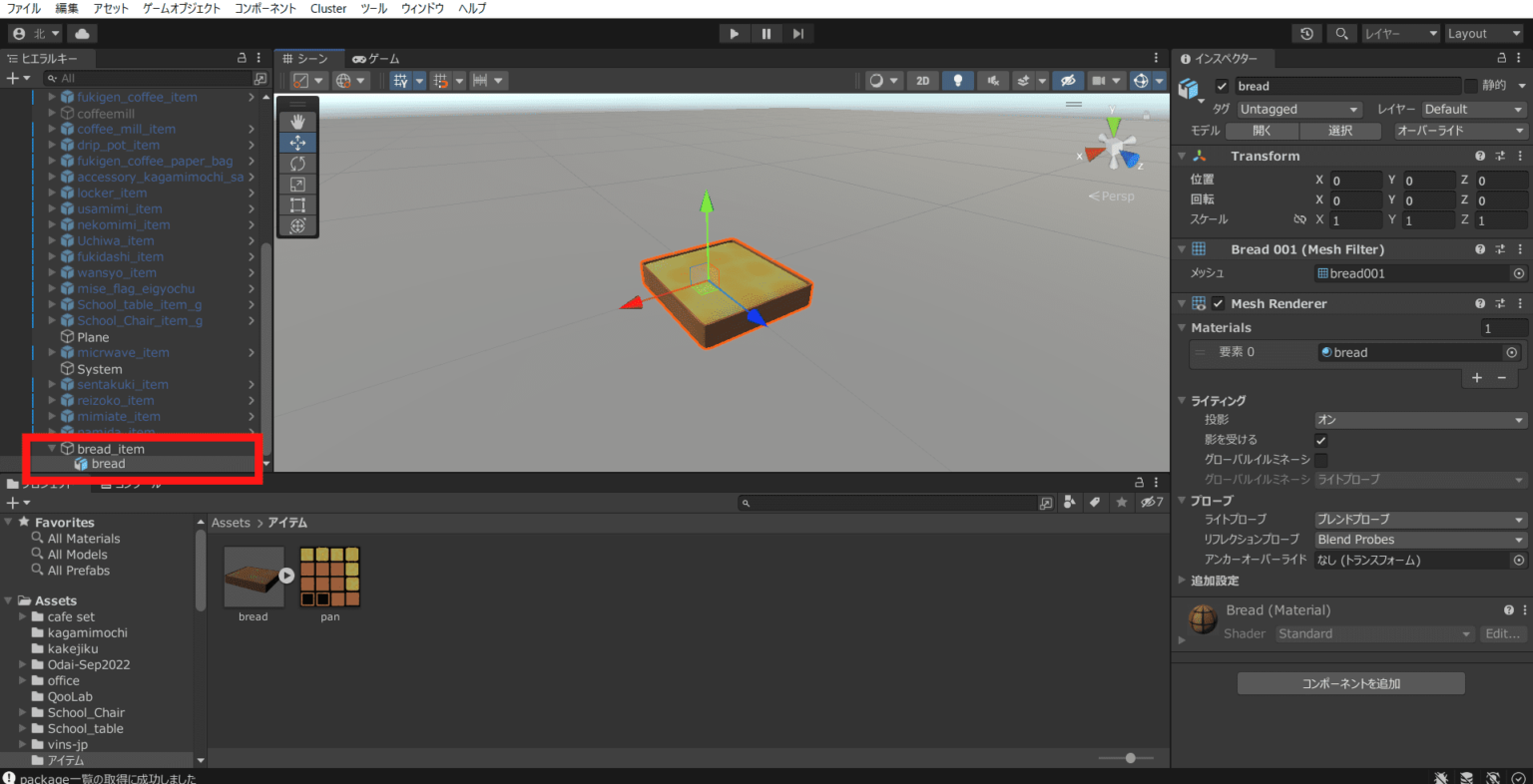Disable the Mesh Renderer component checkbox
The height and width of the screenshot is (784, 1533).
click(x=1216, y=303)
